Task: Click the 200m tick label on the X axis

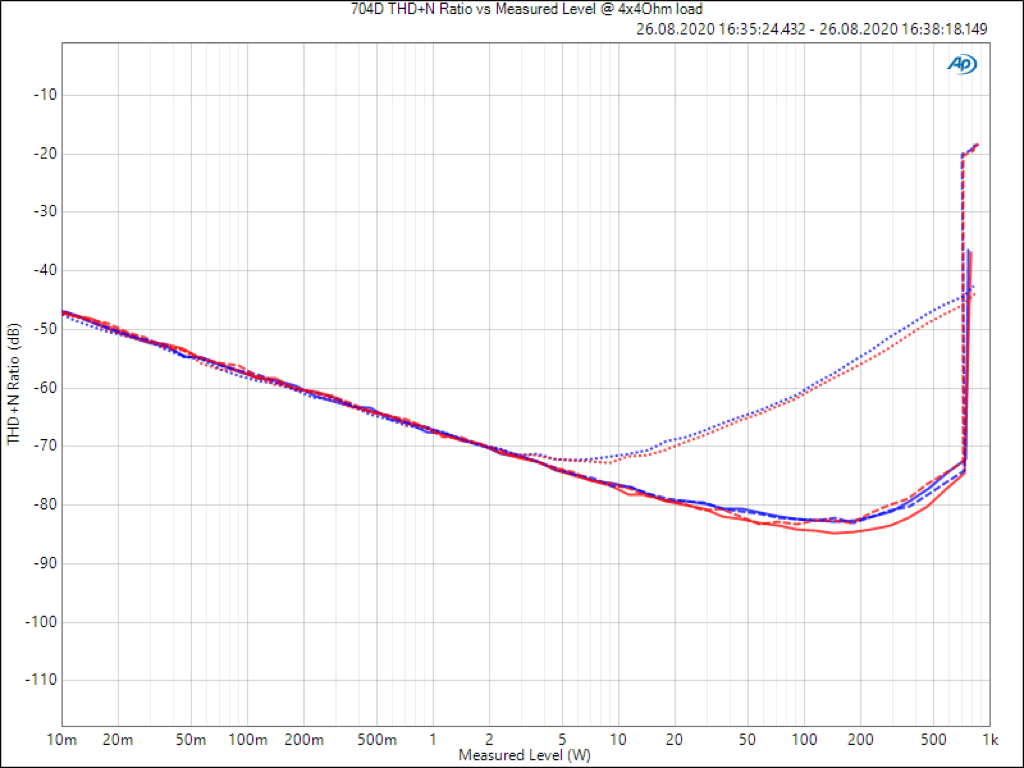Action: (x=303, y=739)
